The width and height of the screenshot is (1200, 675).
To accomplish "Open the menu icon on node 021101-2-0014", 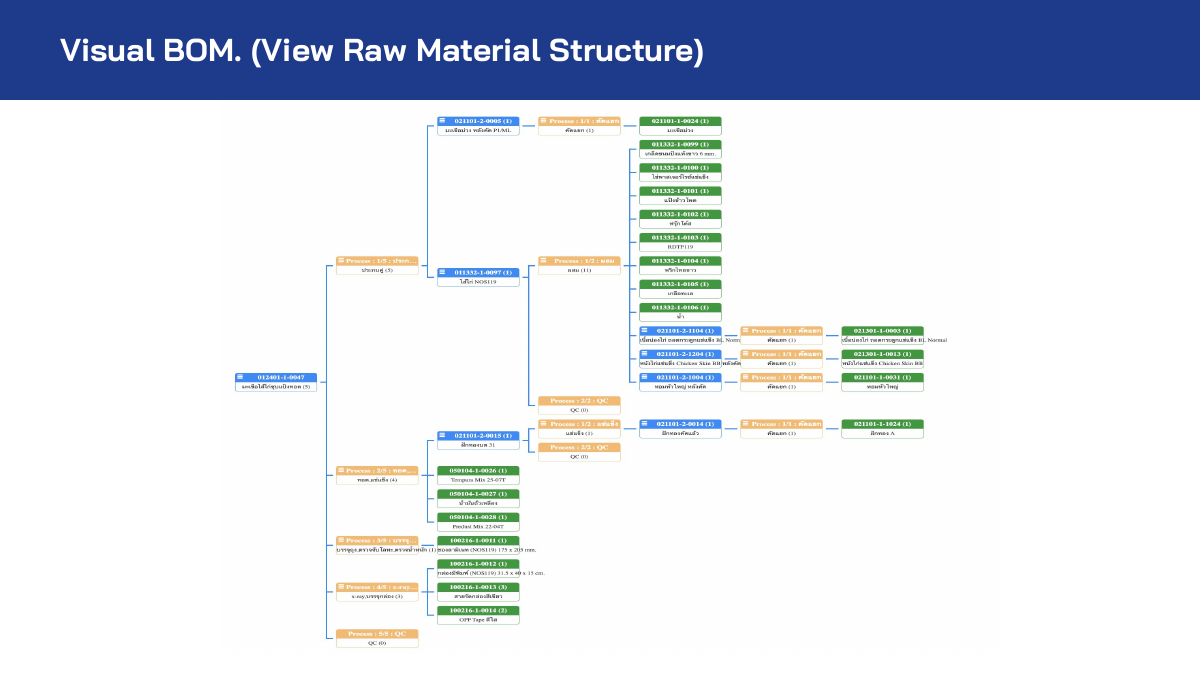I will click(645, 424).
